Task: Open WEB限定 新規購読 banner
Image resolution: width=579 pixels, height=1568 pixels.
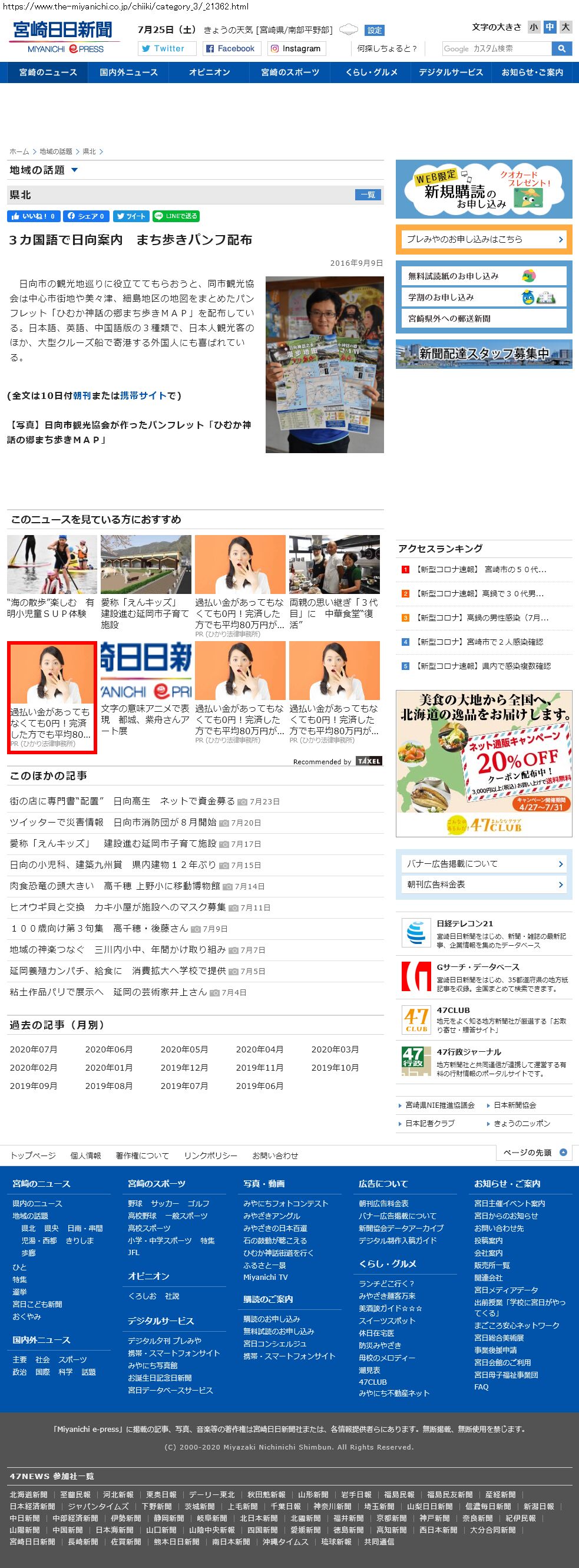Action: 484,189
